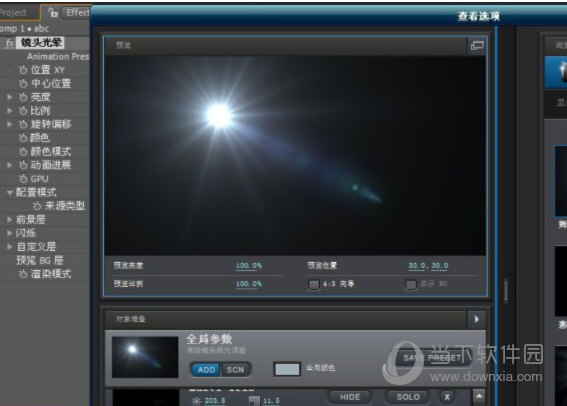Click the fx toggle beside 镜头光晕
This screenshot has width=567, height=406.
coord(10,43)
